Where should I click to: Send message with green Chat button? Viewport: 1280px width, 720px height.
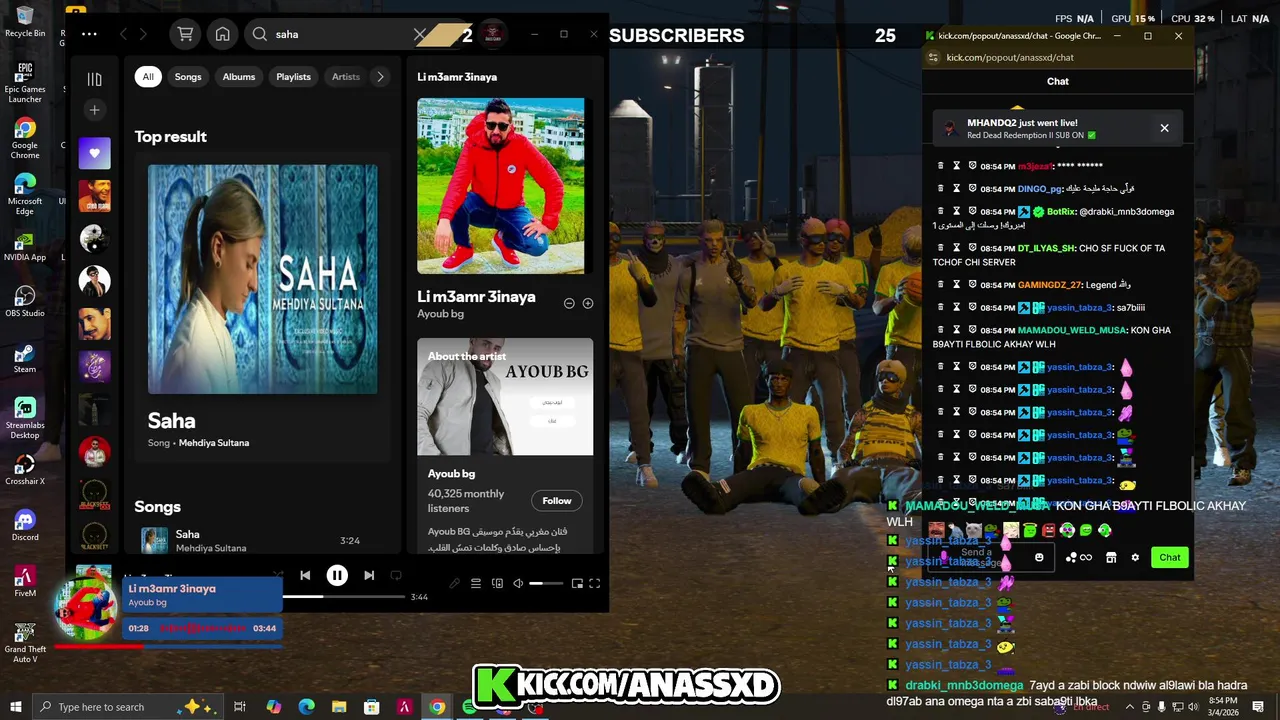1169,557
